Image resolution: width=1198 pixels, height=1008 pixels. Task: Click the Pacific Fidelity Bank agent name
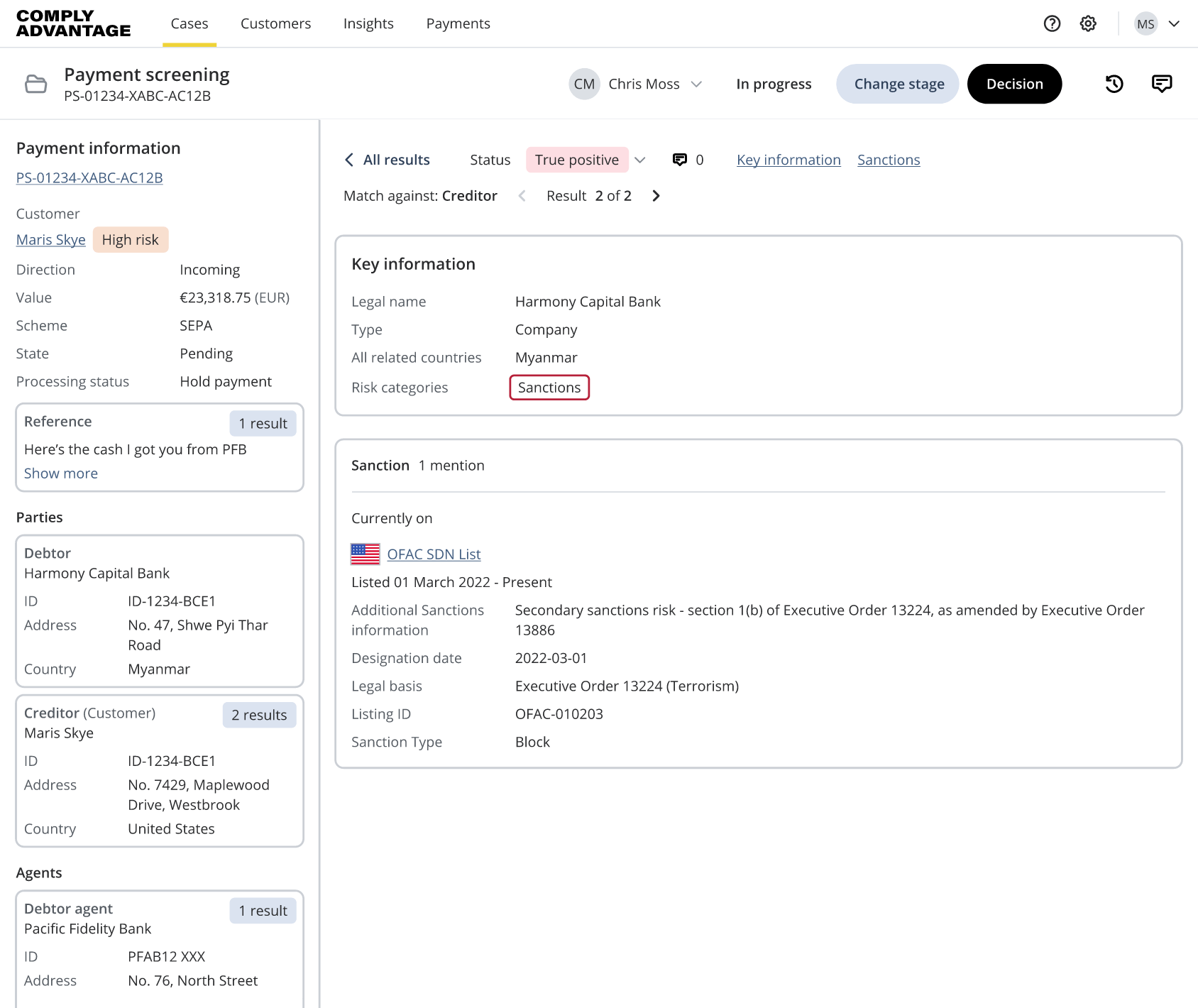(88, 928)
